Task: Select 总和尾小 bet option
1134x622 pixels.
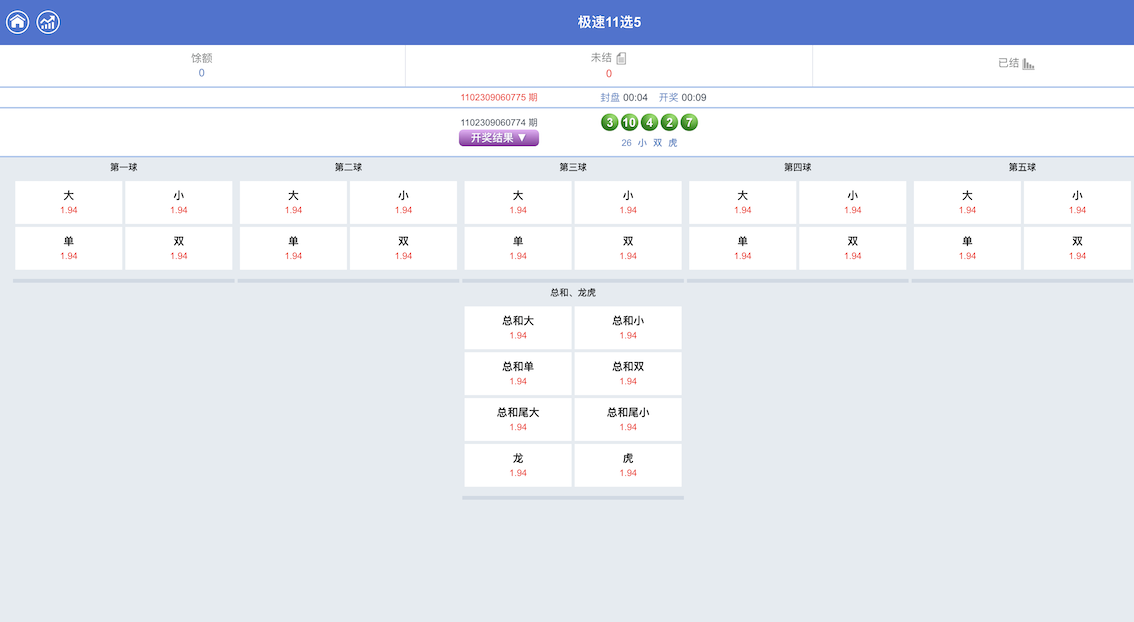Action: (628, 419)
